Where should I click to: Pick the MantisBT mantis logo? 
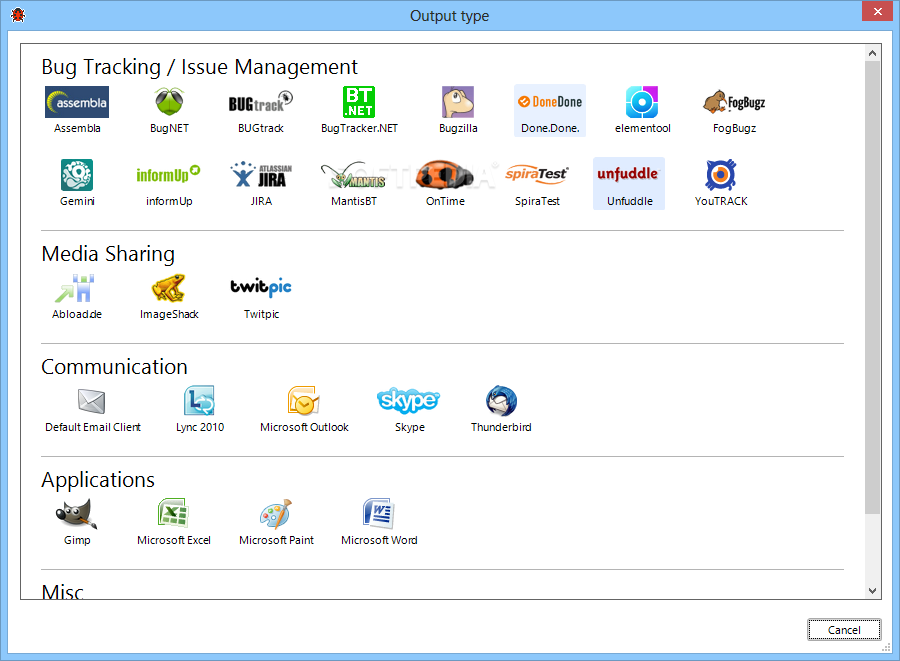pyautogui.click(x=354, y=175)
